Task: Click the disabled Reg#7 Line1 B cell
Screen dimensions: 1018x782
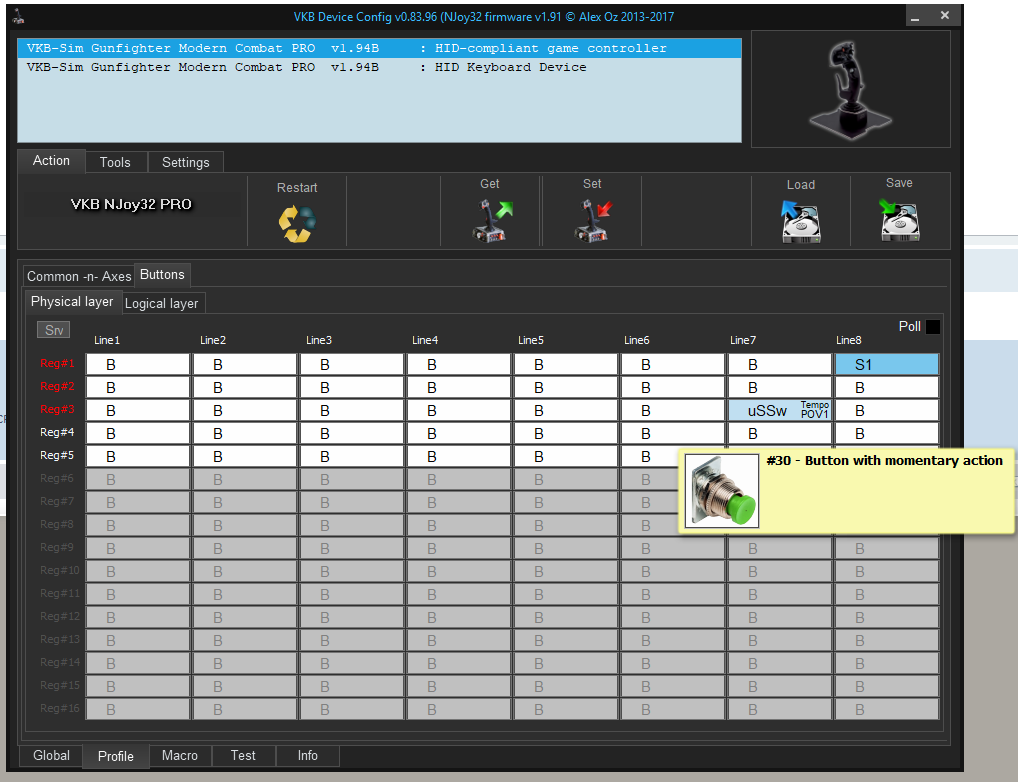Action: (138, 503)
